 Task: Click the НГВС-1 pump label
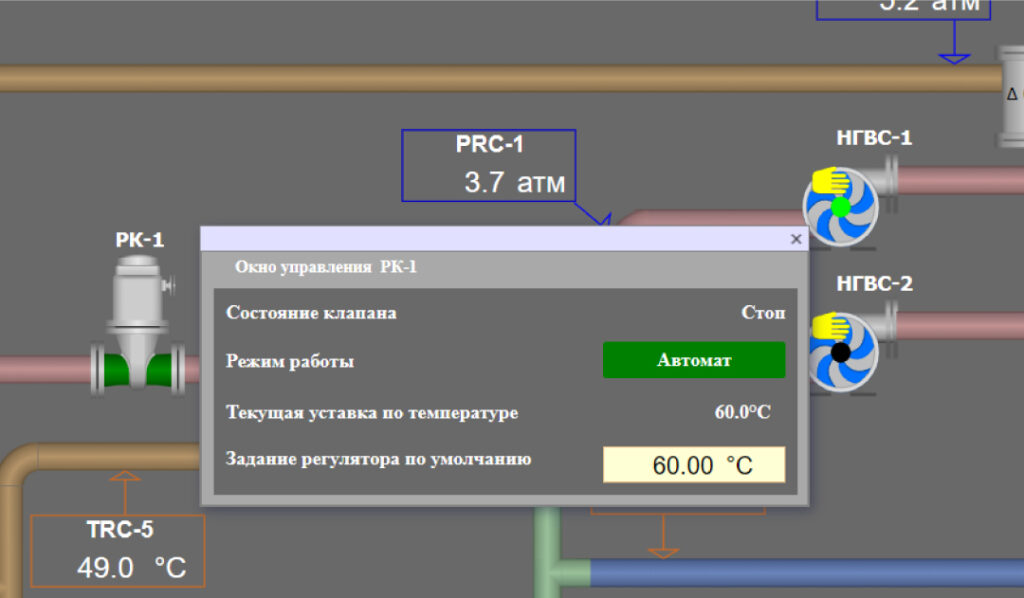pyautogui.click(x=874, y=138)
